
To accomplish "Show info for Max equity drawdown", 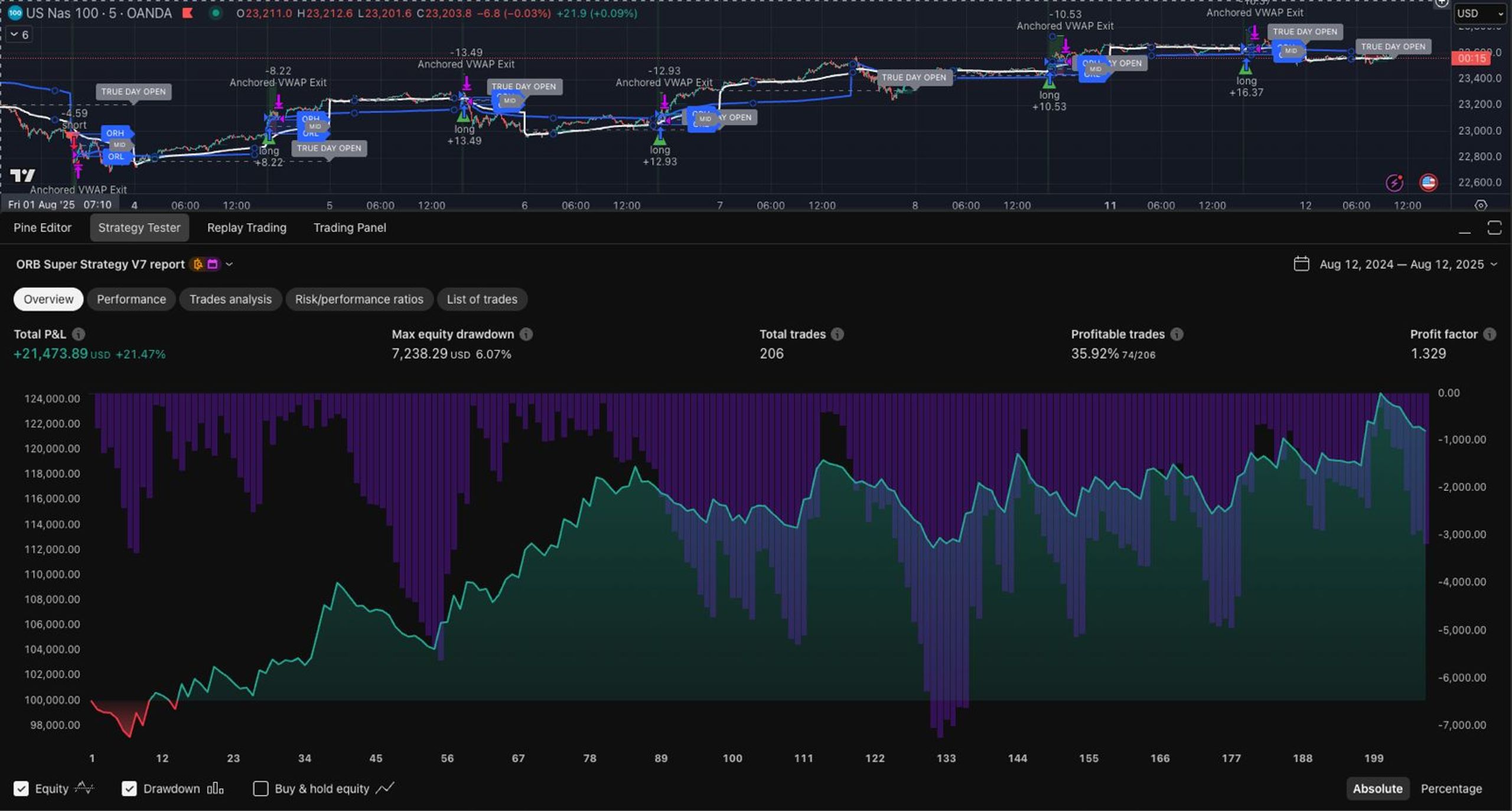I will [x=526, y=334].
